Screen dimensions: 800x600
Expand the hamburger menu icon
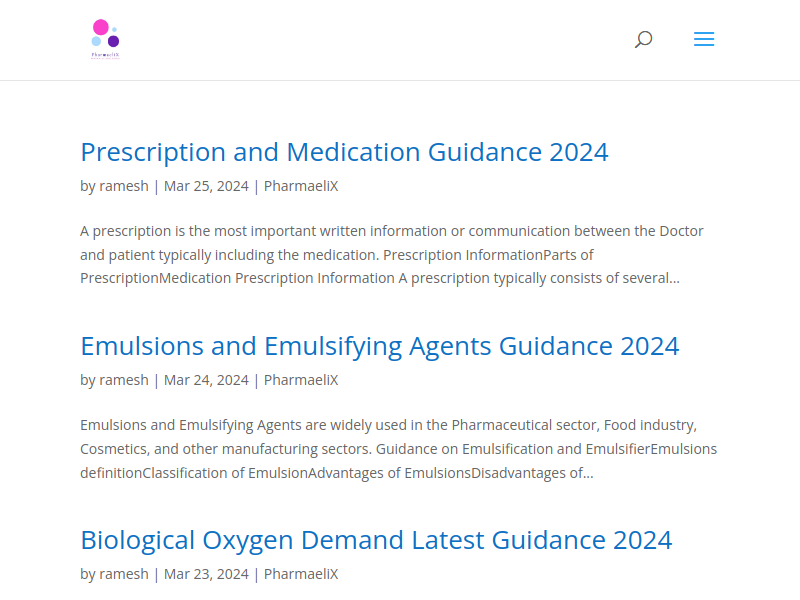(x=704, y=39)
